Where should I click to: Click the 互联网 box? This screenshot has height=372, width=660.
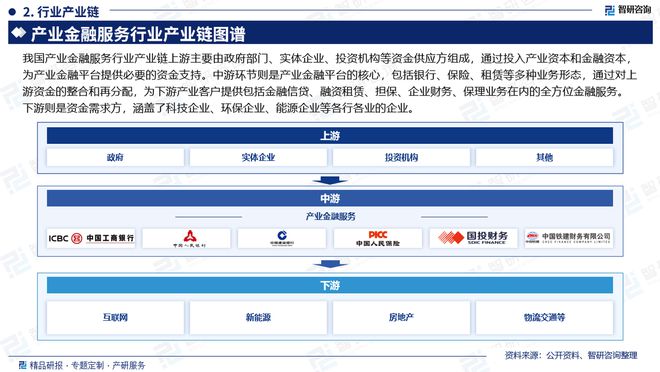(x=115, y=317)
